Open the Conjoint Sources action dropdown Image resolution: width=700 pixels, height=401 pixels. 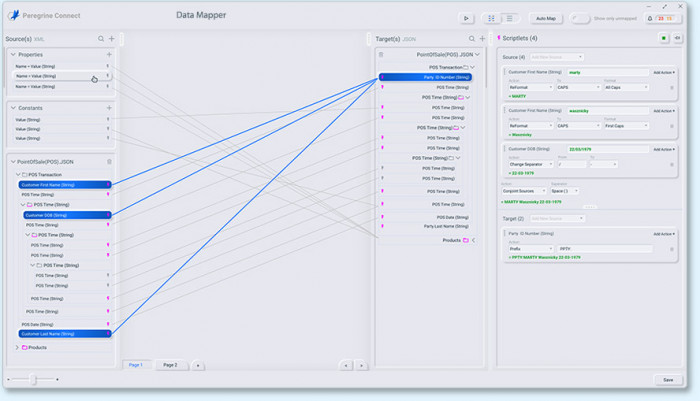(524, 191)
